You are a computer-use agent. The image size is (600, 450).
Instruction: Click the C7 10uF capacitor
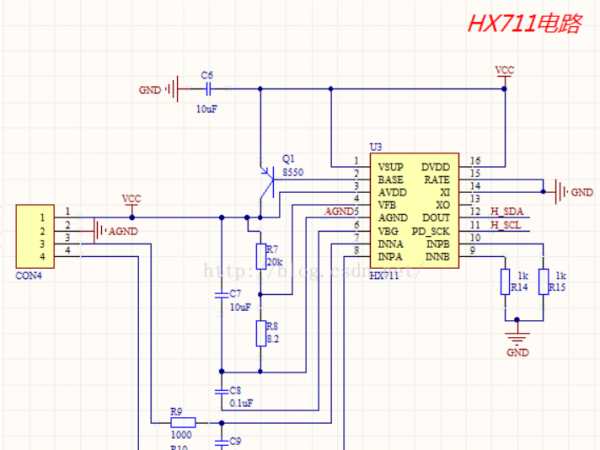point(220,296)
